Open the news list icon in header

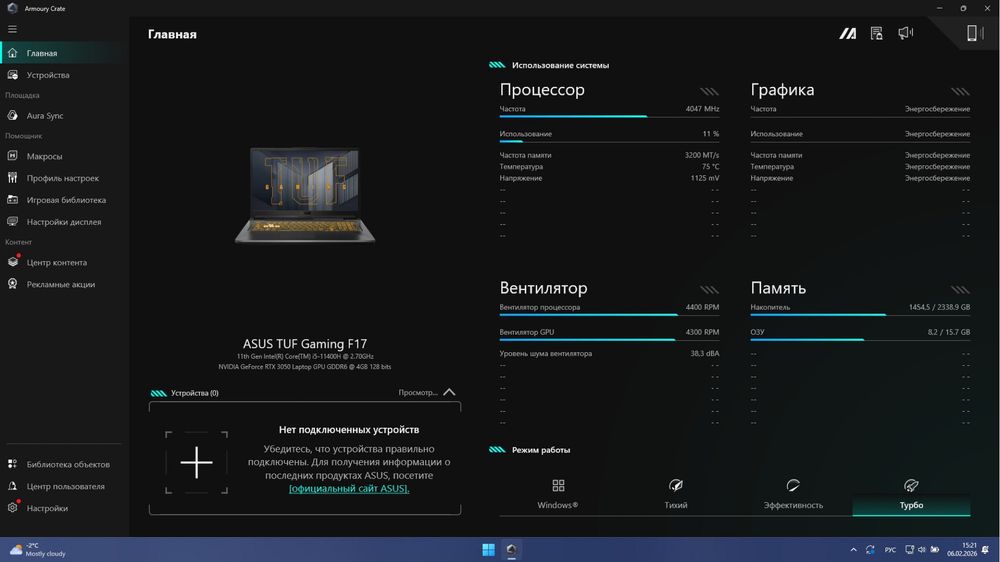877,33
